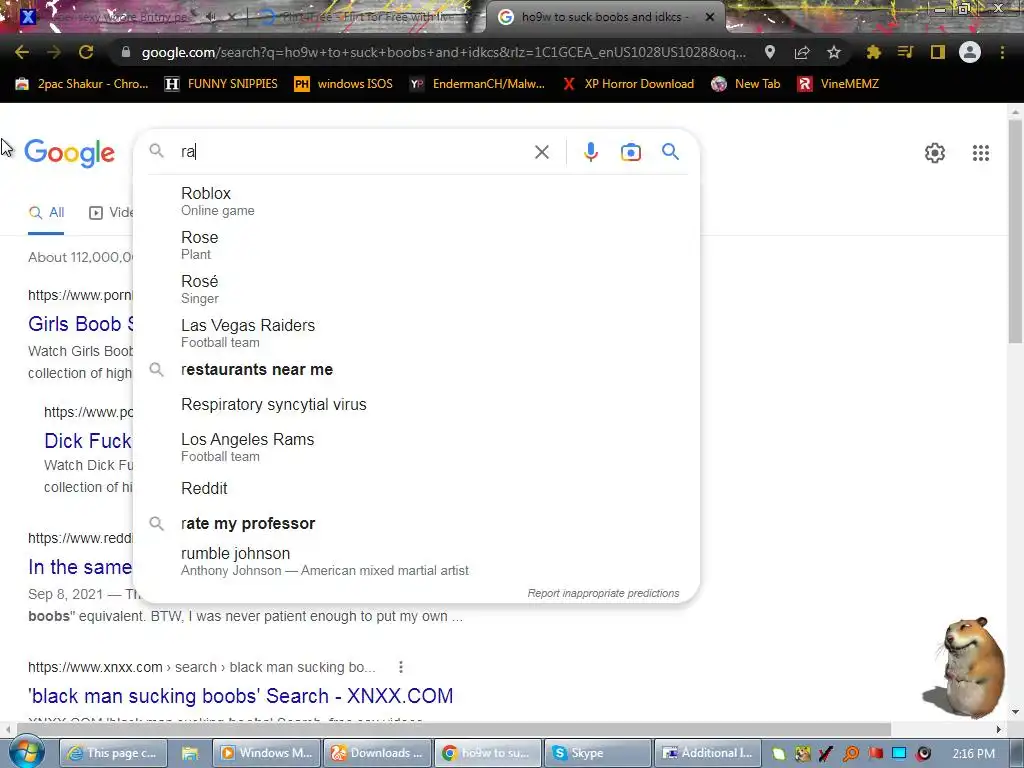Open Additional I... taskbar button
The width and height of the screenshot is (1024, 768).
click(707, 753)
